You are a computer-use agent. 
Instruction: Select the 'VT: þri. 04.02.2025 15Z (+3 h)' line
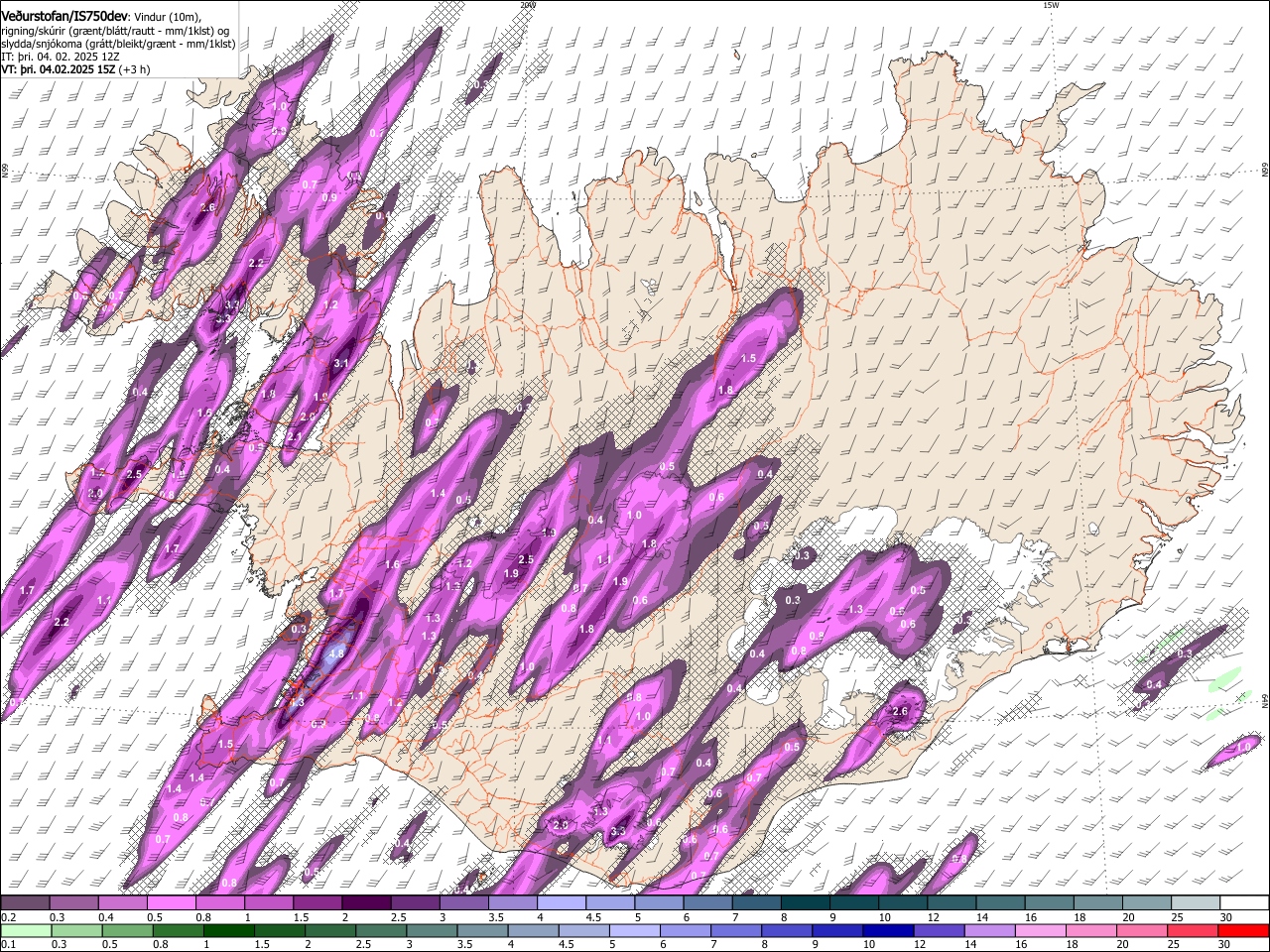point(76,69)
